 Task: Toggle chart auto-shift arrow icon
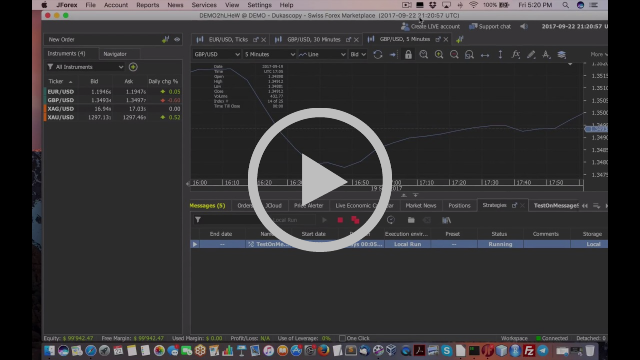coord(393,54)
